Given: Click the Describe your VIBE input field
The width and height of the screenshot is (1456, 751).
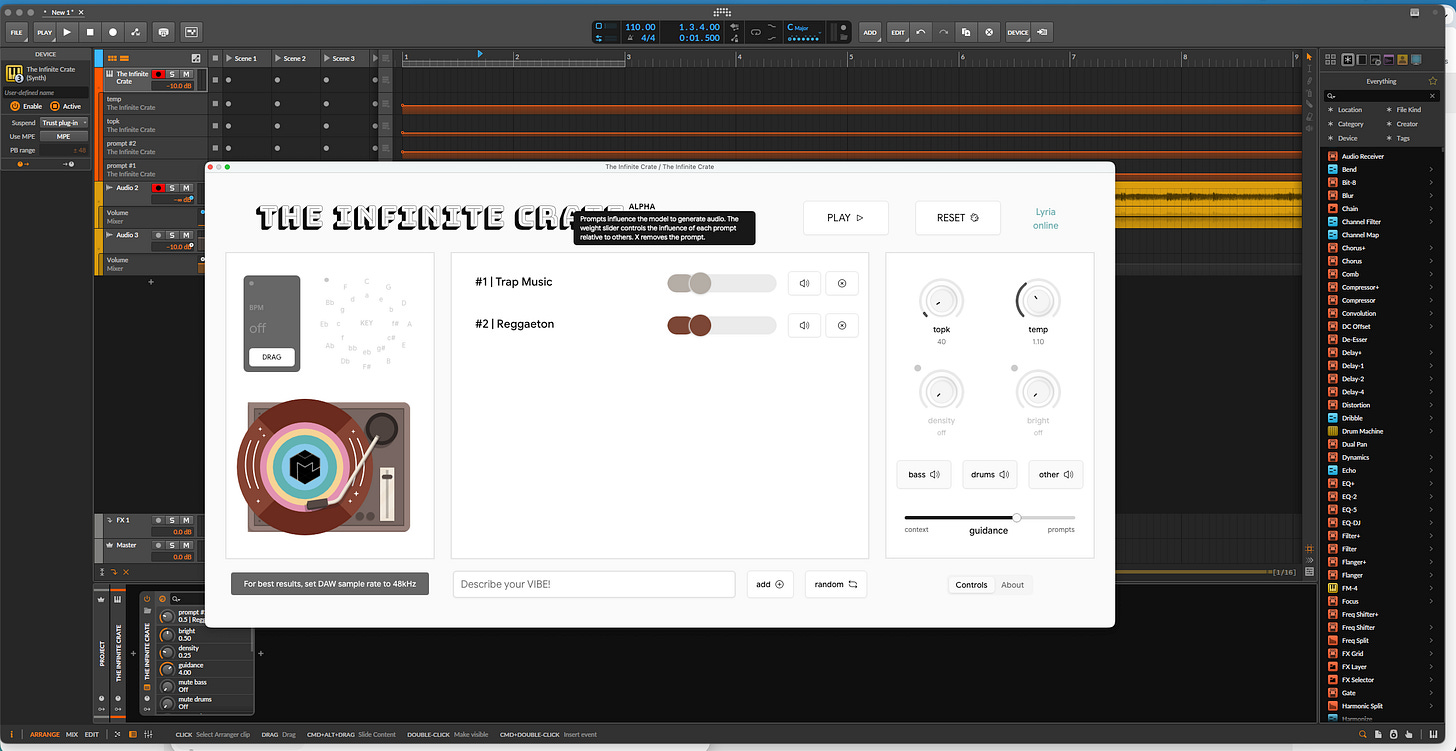Looking at the screenshot, I should [594, 584].
